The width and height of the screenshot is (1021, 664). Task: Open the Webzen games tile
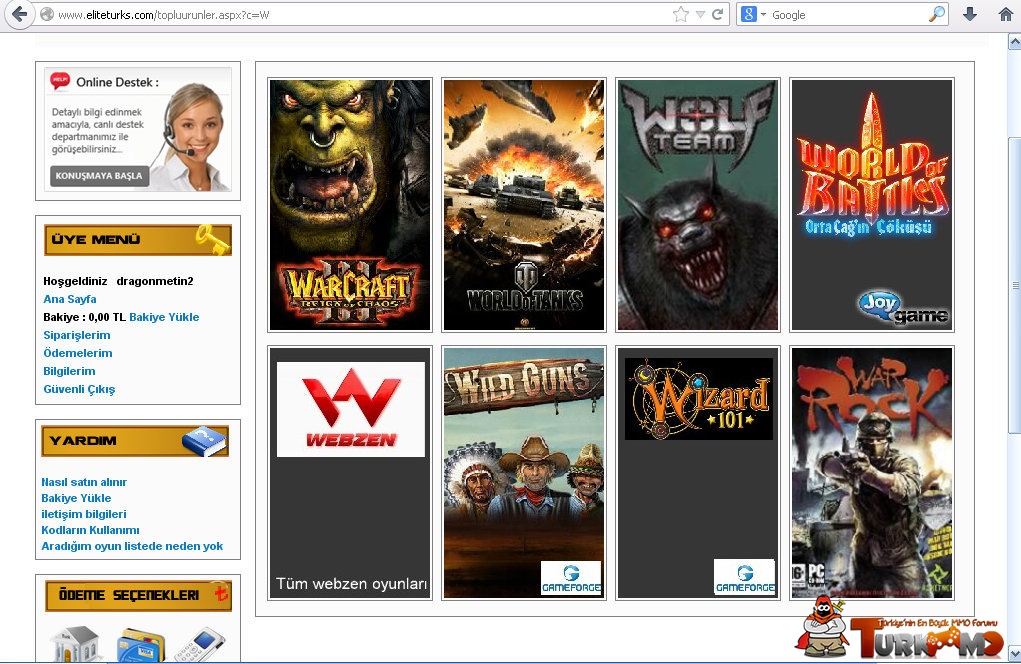click(350, 473)
